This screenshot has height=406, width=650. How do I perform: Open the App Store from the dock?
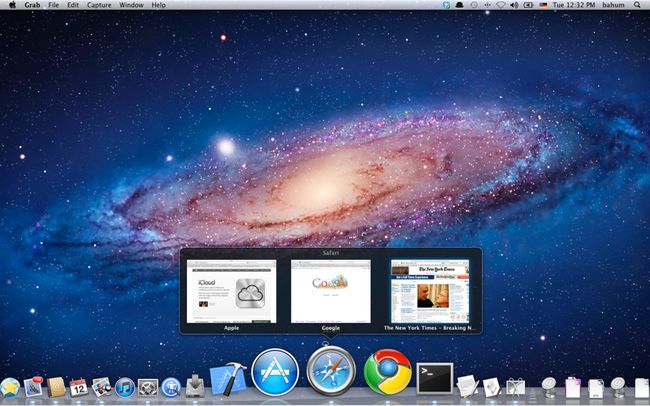coord(275,372)
